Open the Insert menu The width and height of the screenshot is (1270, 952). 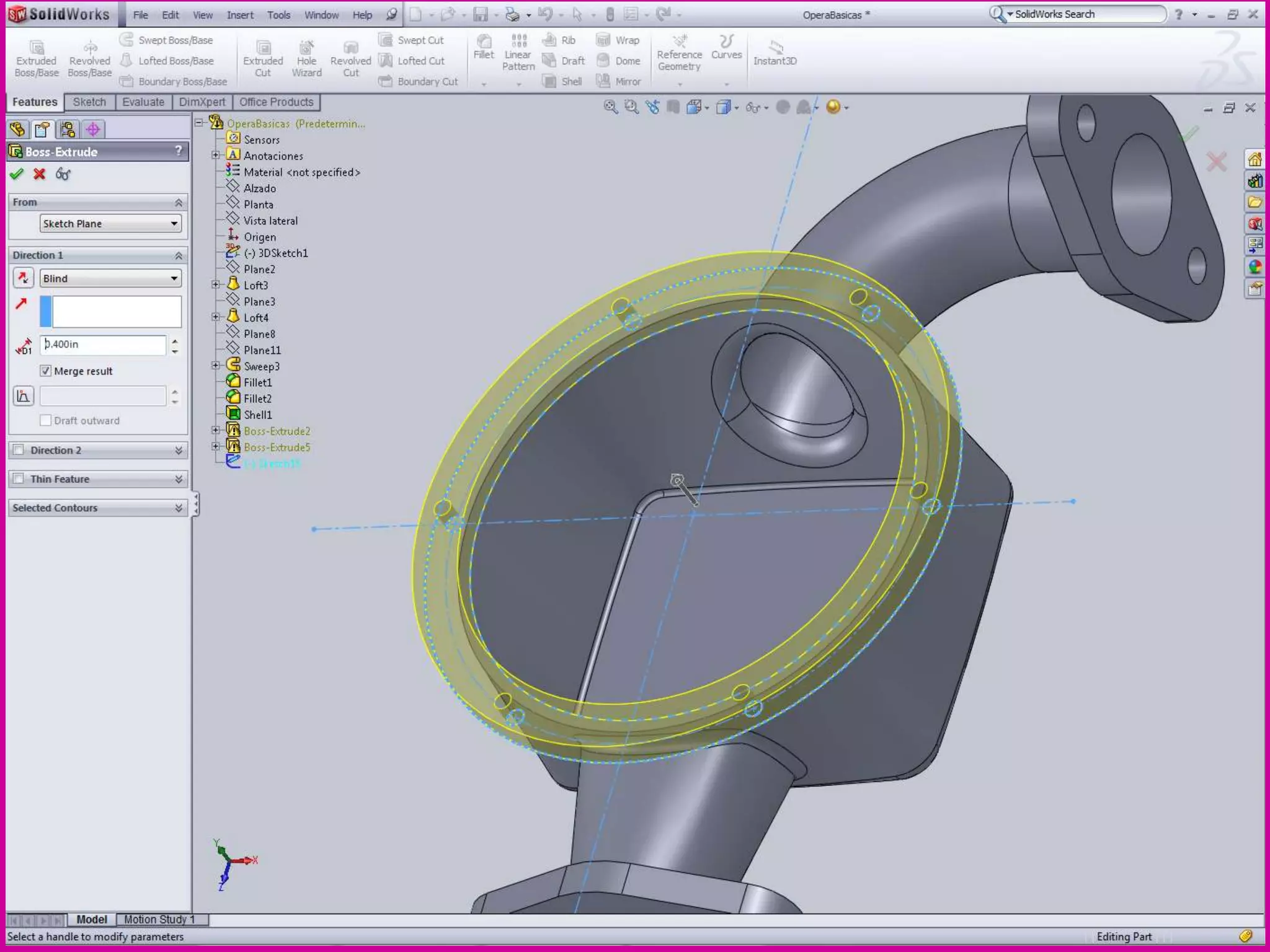pos(239,15)
